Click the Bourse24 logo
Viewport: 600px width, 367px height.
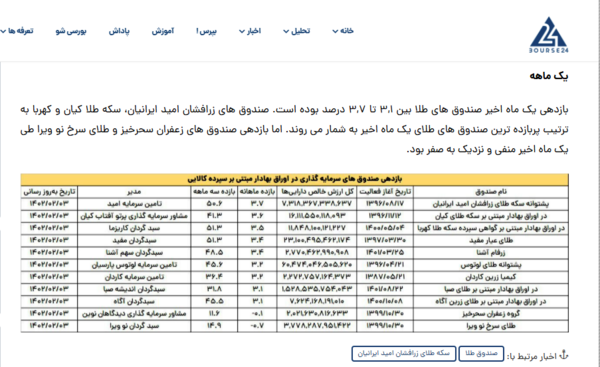coord(549,35)
